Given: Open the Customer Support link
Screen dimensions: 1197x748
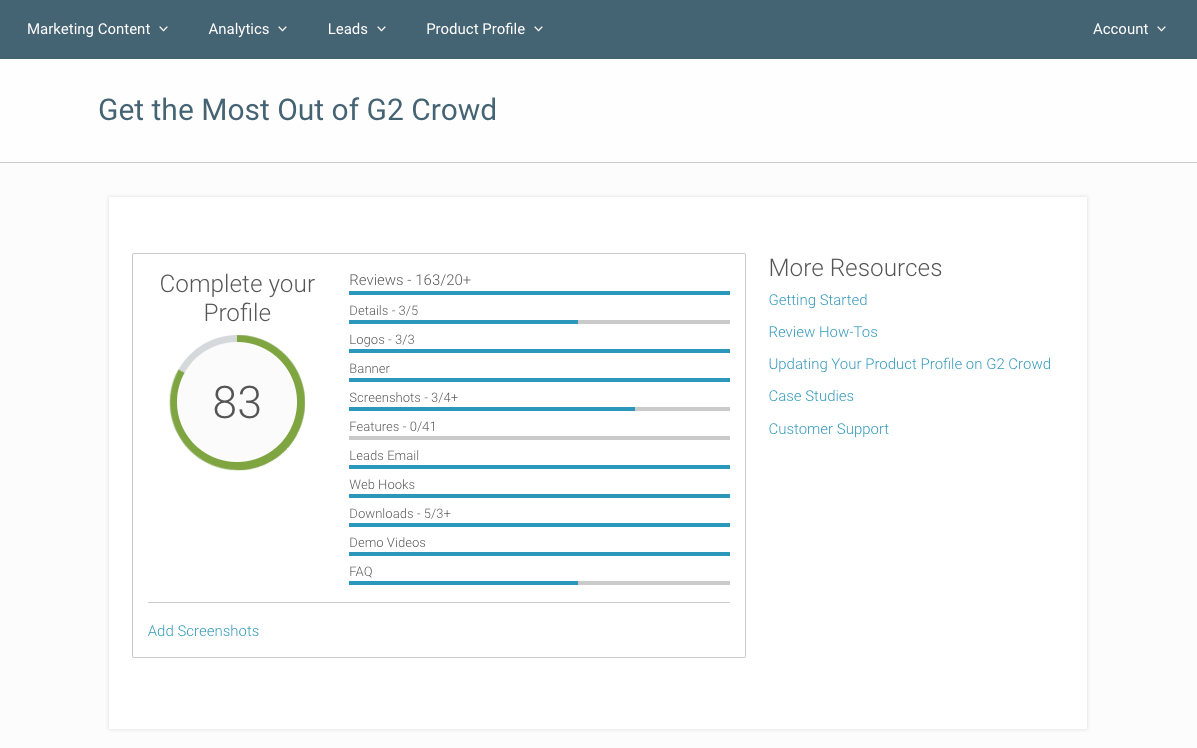Looking at the screenshot, I should (x=828, y=429).
